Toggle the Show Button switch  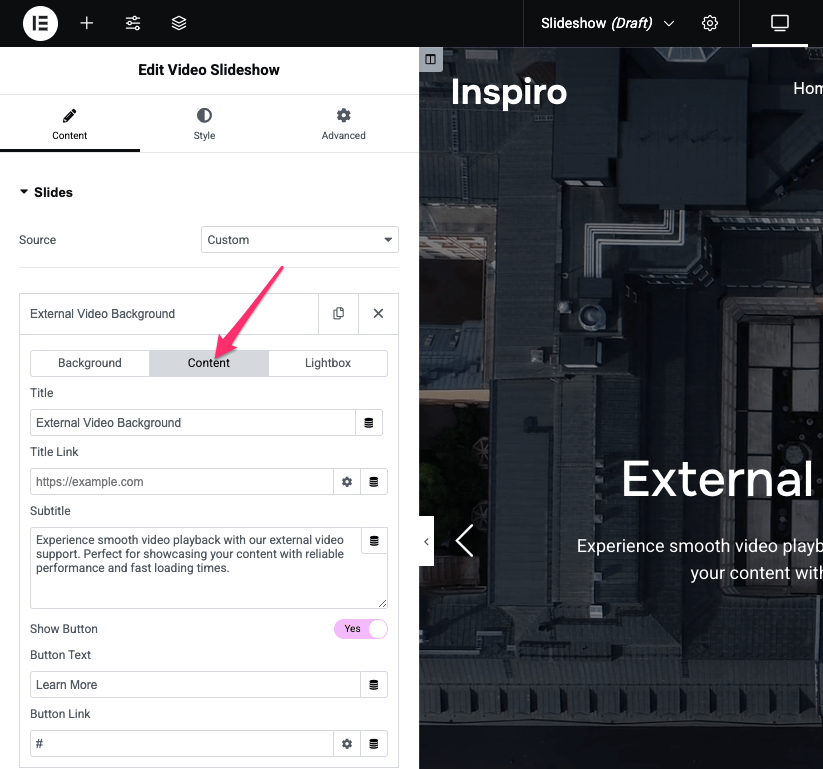click(x=361, y=629)
